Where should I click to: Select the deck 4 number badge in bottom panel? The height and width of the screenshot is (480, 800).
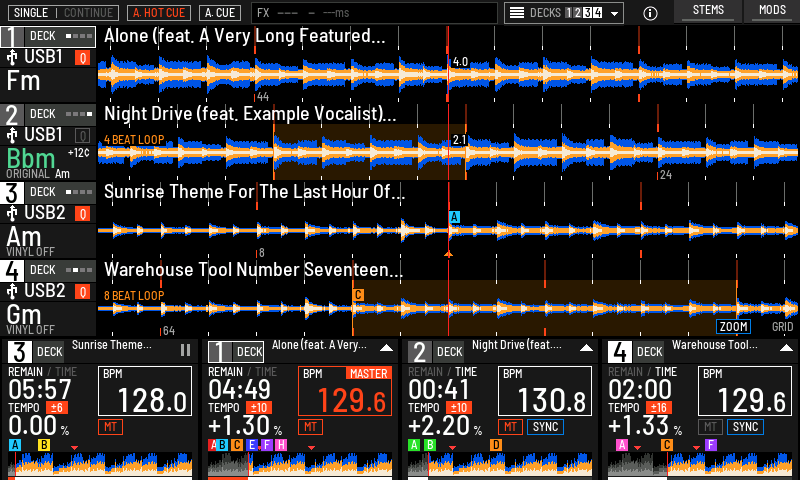click(620, 351)
